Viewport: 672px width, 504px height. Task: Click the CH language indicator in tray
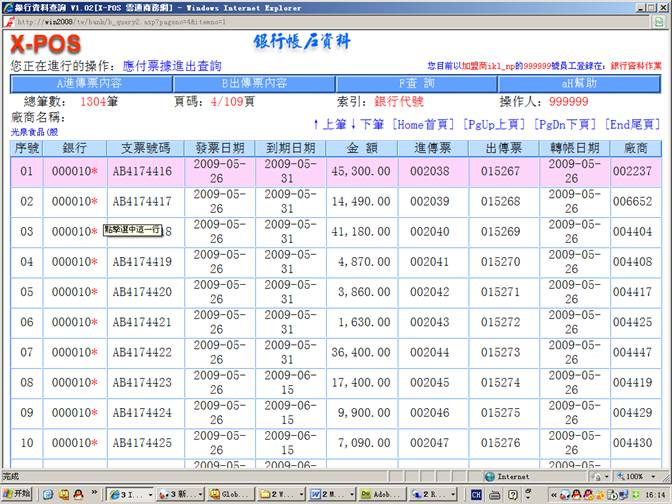477,494
